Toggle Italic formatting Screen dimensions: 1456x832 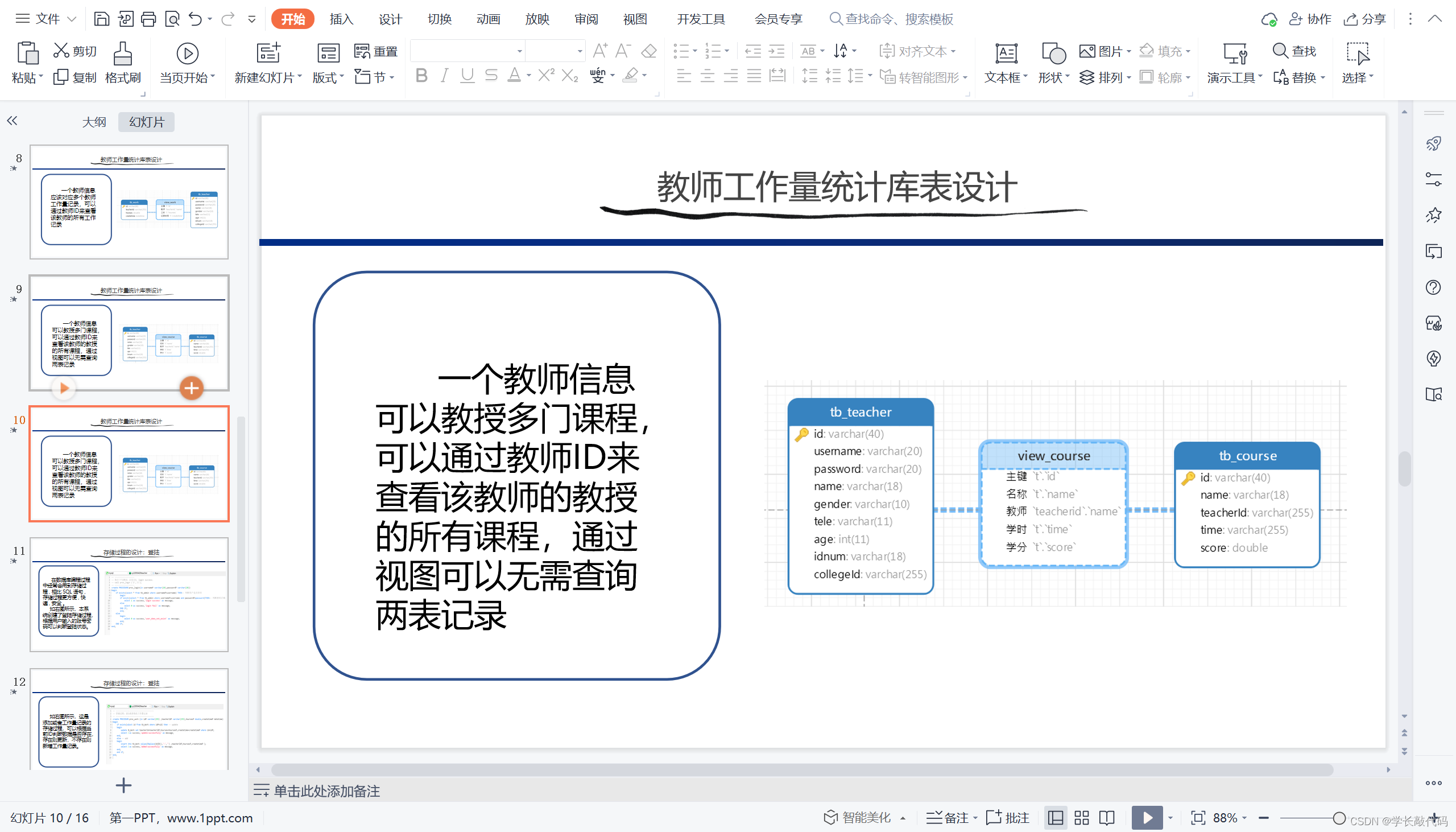tap(444, 76)
